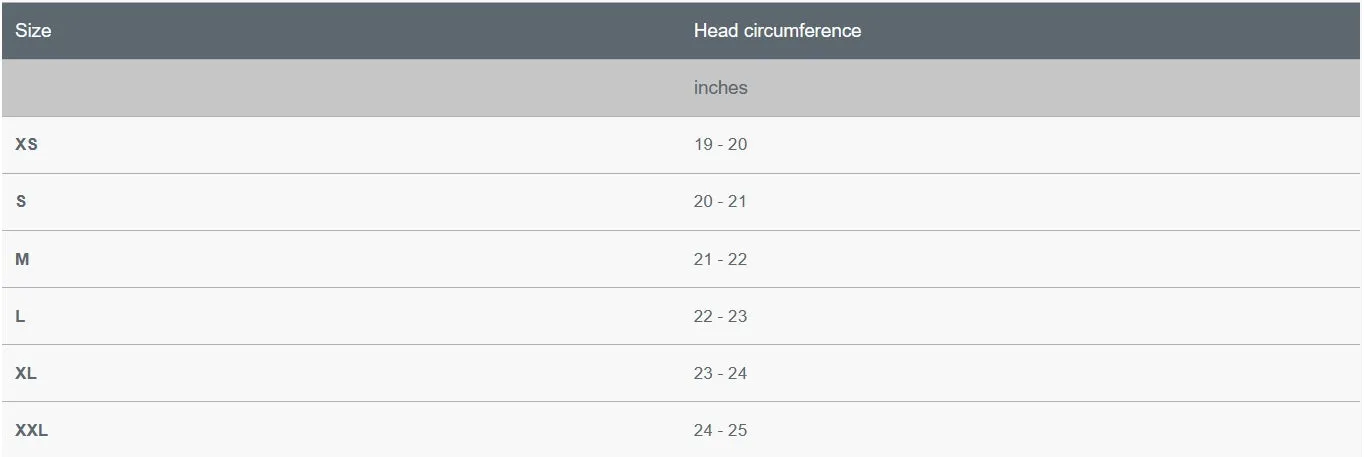Click the 24 - 25 measurement value
1364x457 pixels.
point(720,431)
